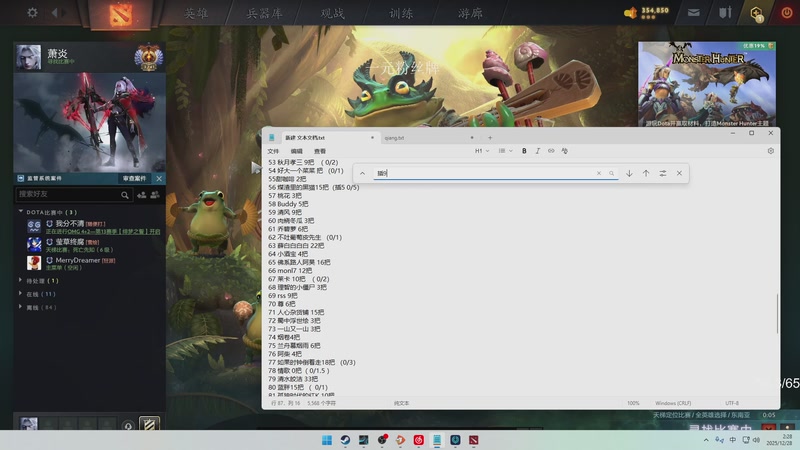
Task: Open the Monster Hunter promotion banner
Action: point(707,84)
